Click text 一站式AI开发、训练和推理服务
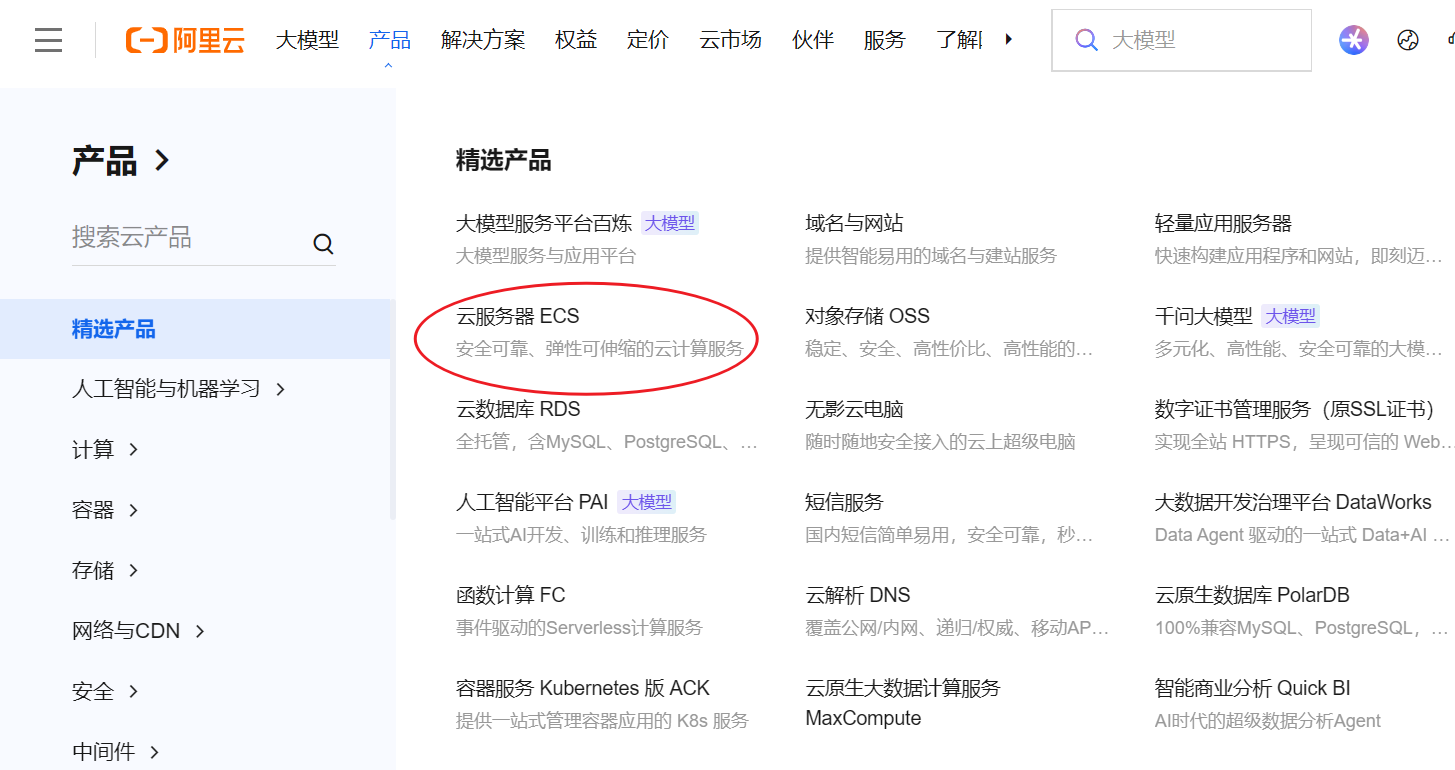This screenshot has height=770, width=1455. (x=581, y=535)
